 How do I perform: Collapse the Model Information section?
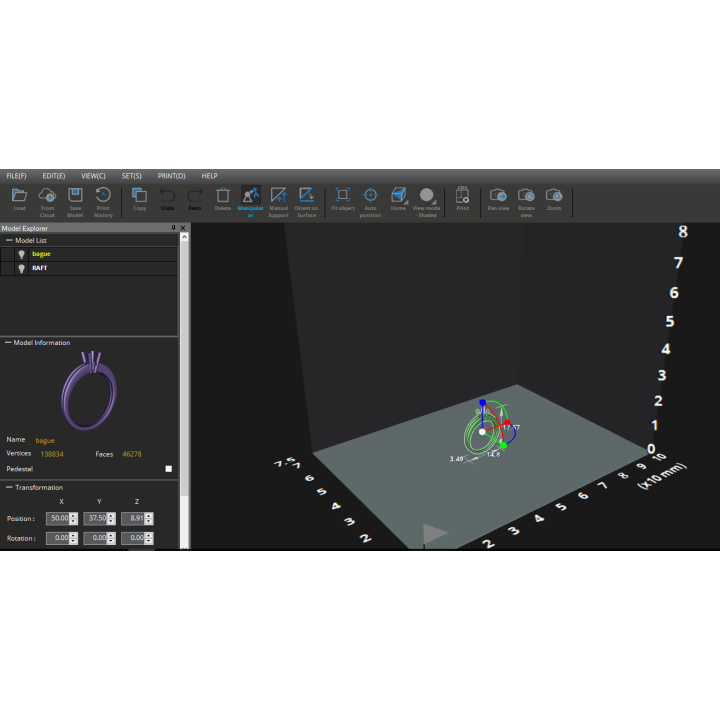tap(8, 343)
